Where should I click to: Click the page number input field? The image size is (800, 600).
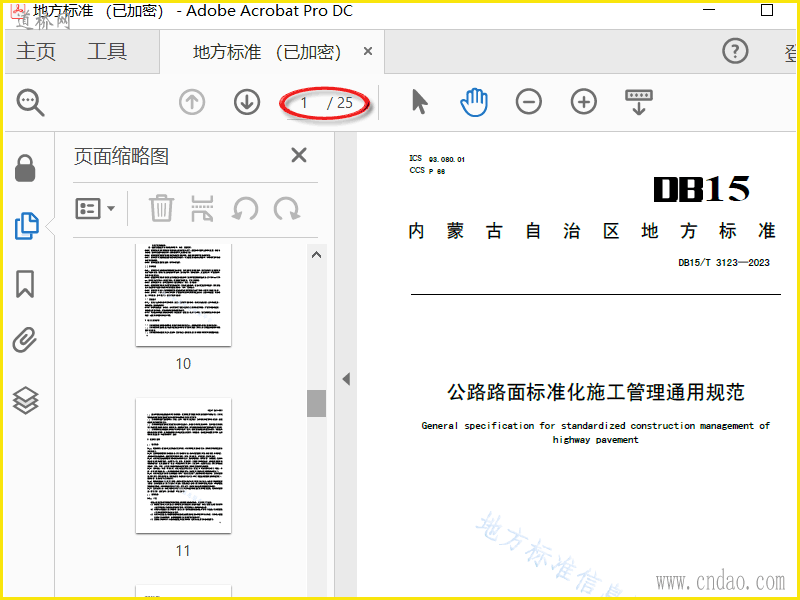pyautogui.click(x=304, y=103)
